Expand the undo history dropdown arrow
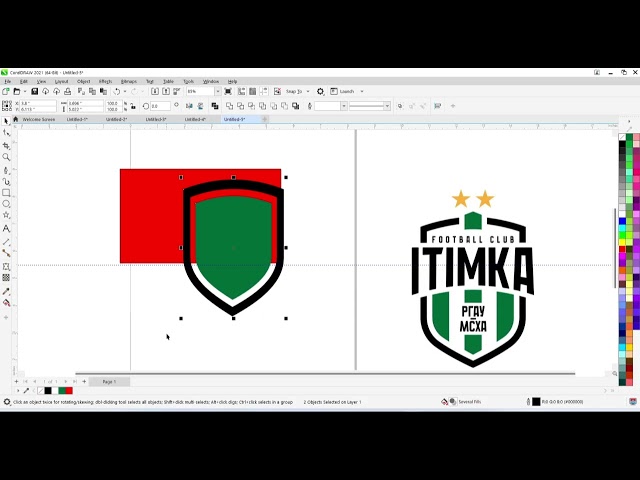This screenshot has height=480, width=640. (x=124, y=91)
